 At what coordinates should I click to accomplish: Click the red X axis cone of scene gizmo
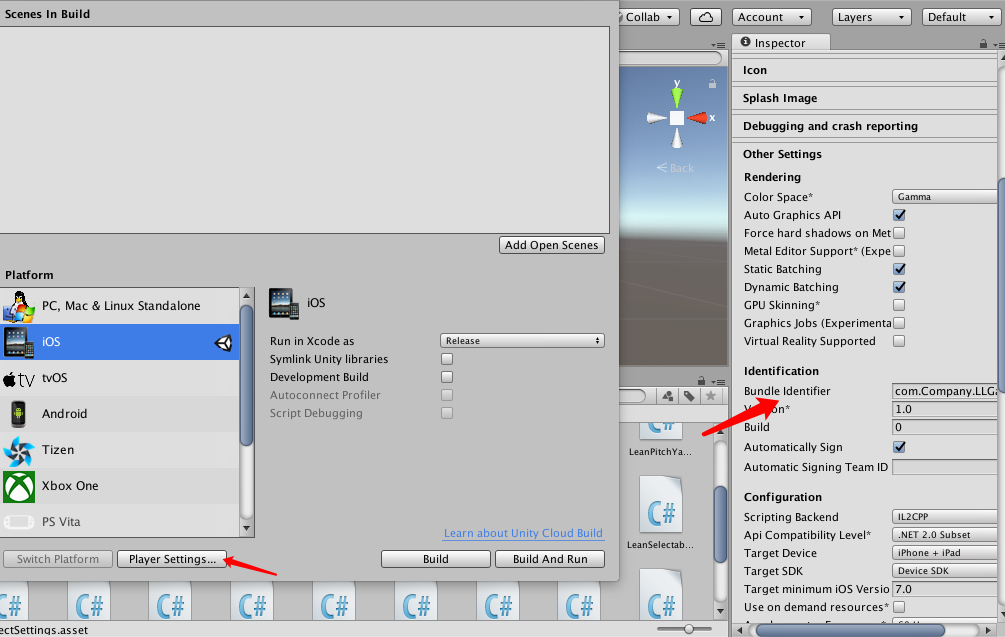[697, 118]
